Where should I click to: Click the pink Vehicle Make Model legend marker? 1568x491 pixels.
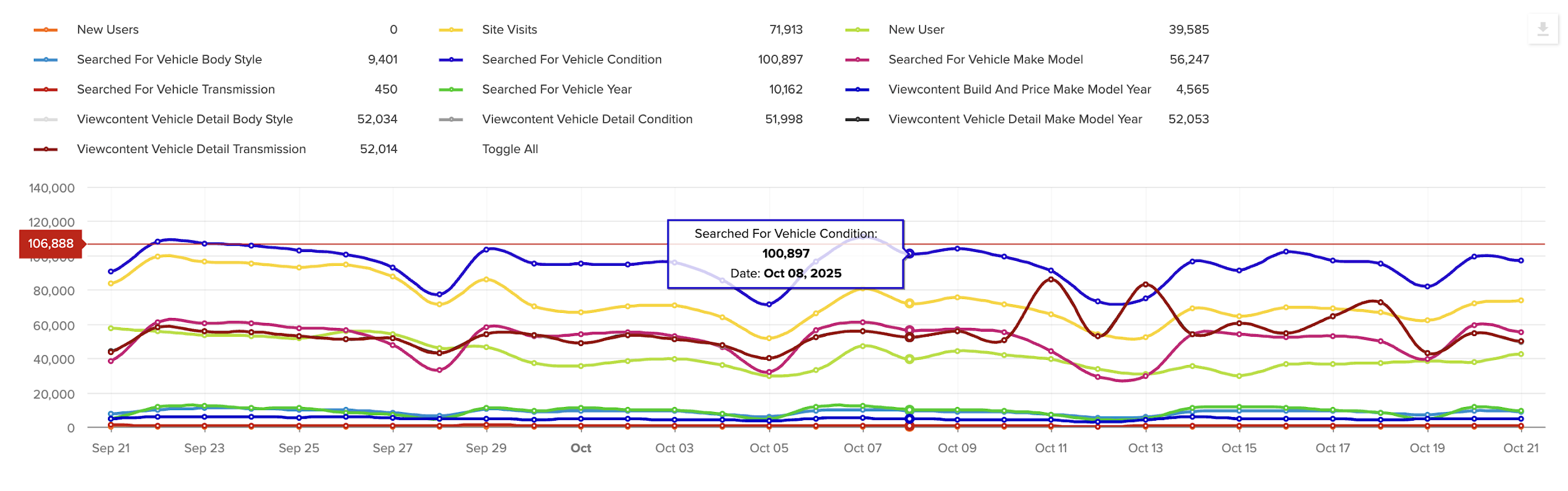pyautogui.click(x=857, y=60)
